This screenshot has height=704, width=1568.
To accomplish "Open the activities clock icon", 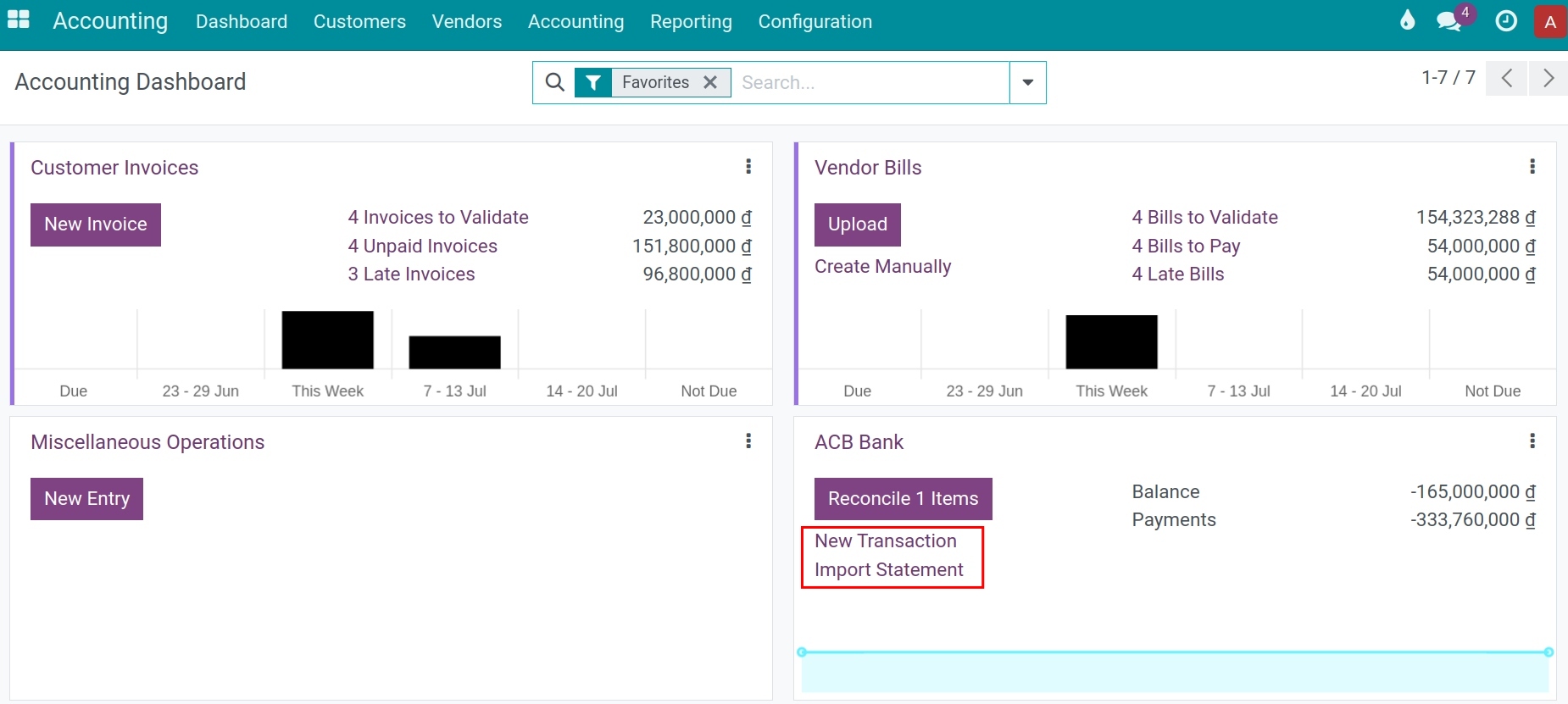I will (1506, 21).
